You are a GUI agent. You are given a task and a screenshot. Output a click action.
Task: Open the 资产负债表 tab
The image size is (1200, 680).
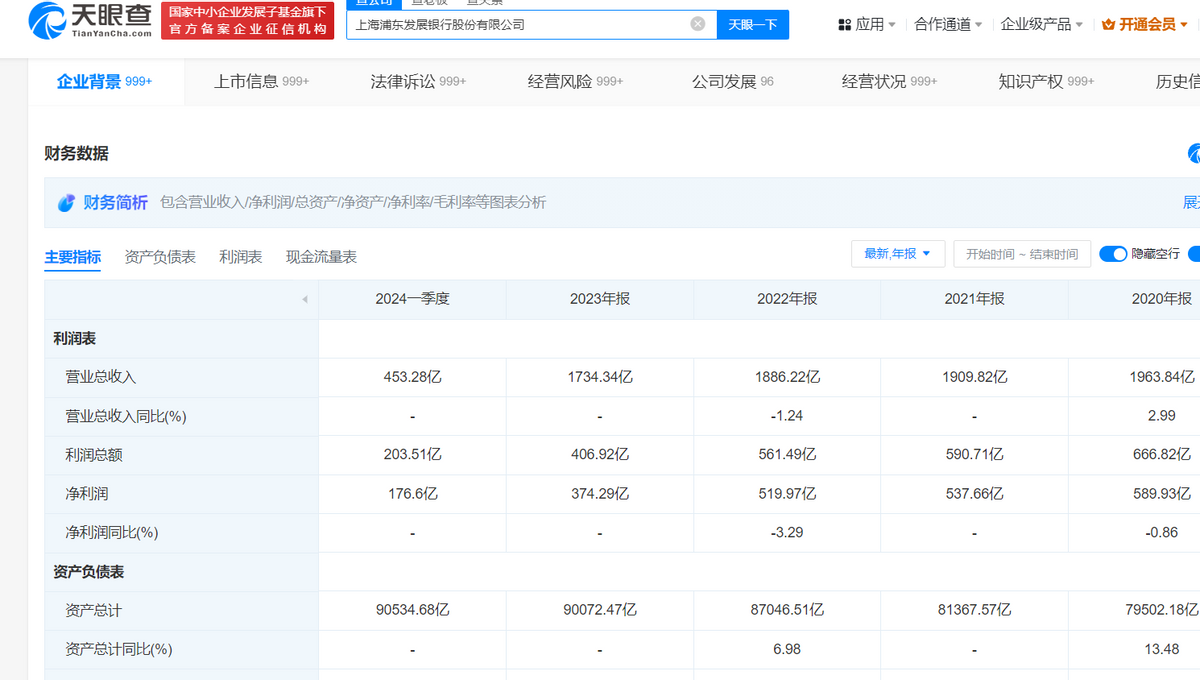point(160,257)
